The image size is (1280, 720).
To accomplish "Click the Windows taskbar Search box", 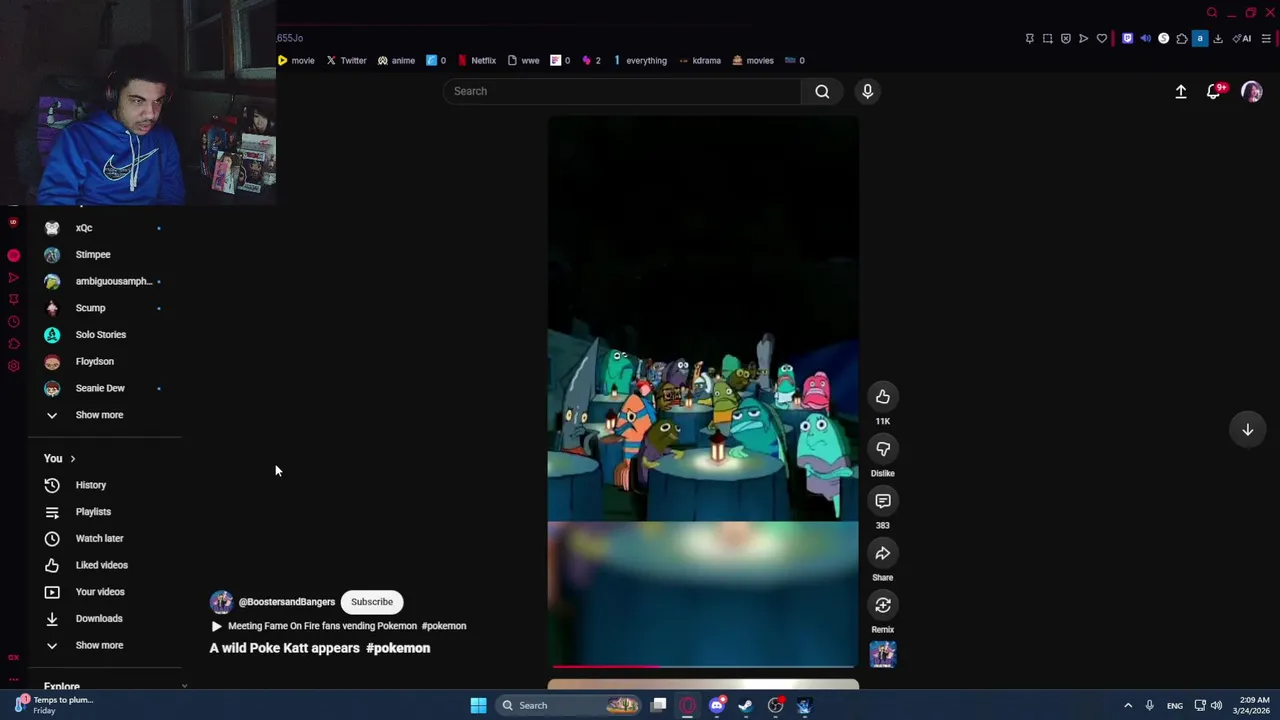I will 569,706.
